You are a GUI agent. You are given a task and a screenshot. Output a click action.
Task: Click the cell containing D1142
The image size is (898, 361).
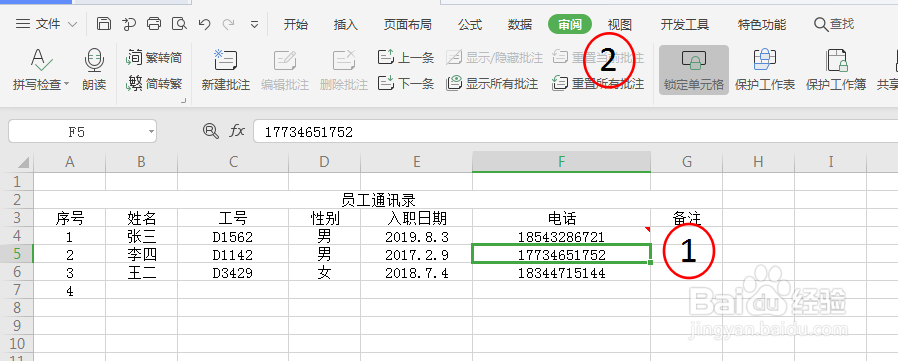pos(233,254)
